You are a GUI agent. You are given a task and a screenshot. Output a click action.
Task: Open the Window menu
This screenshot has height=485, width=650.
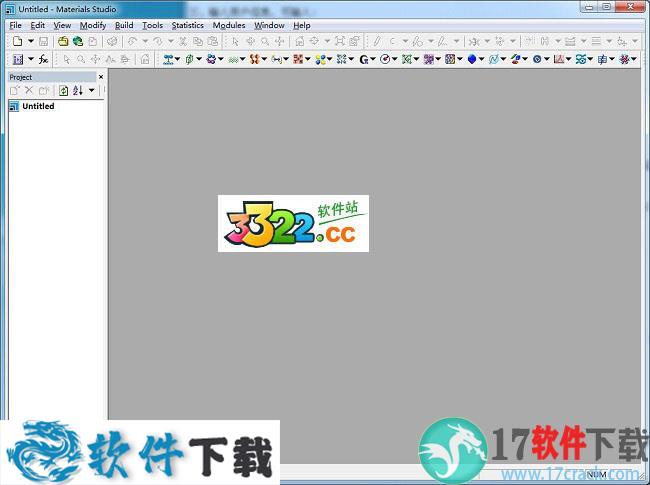coord(269,25)
